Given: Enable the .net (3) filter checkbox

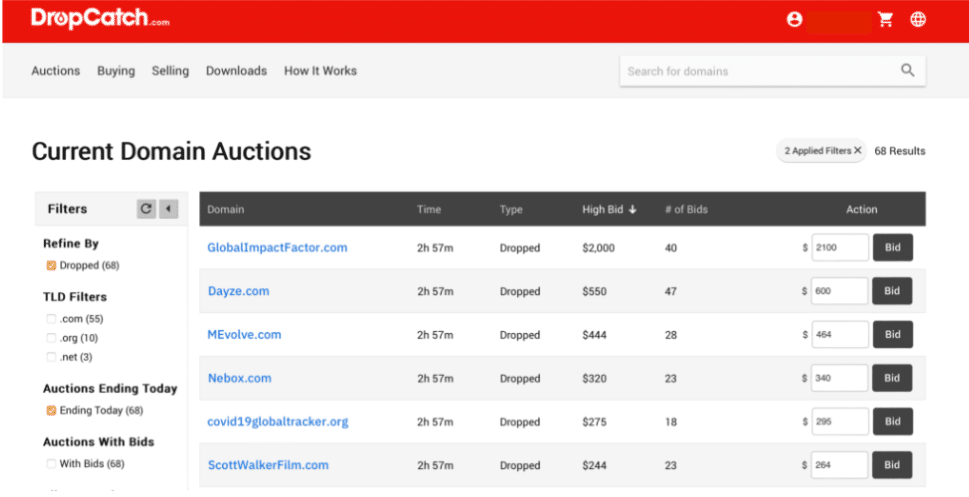Looking at the screenshot, I should click(51, 357).
